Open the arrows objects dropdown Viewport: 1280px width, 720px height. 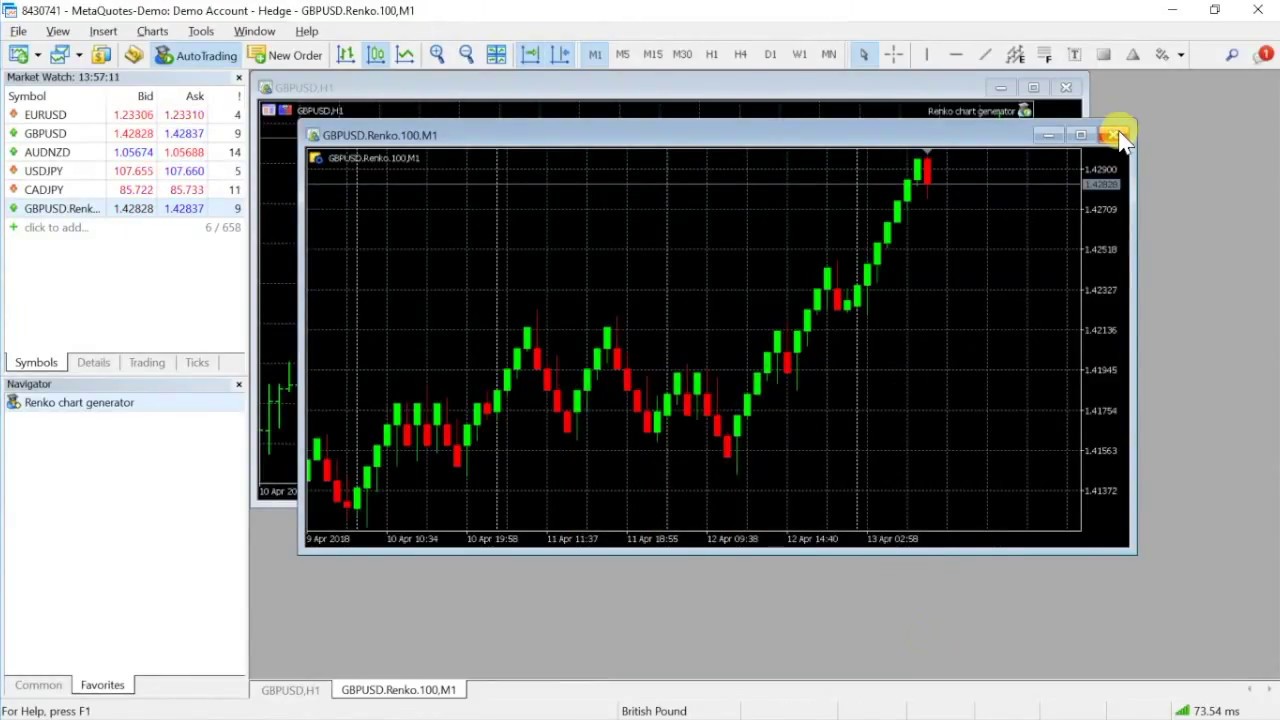[1181, 55]
